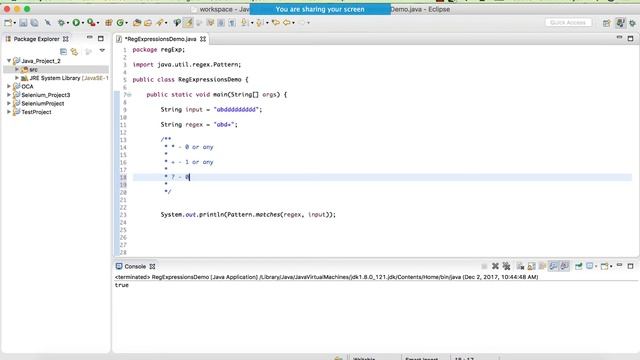Click Open Console icon in Console toolbar

tap(604, 266)
